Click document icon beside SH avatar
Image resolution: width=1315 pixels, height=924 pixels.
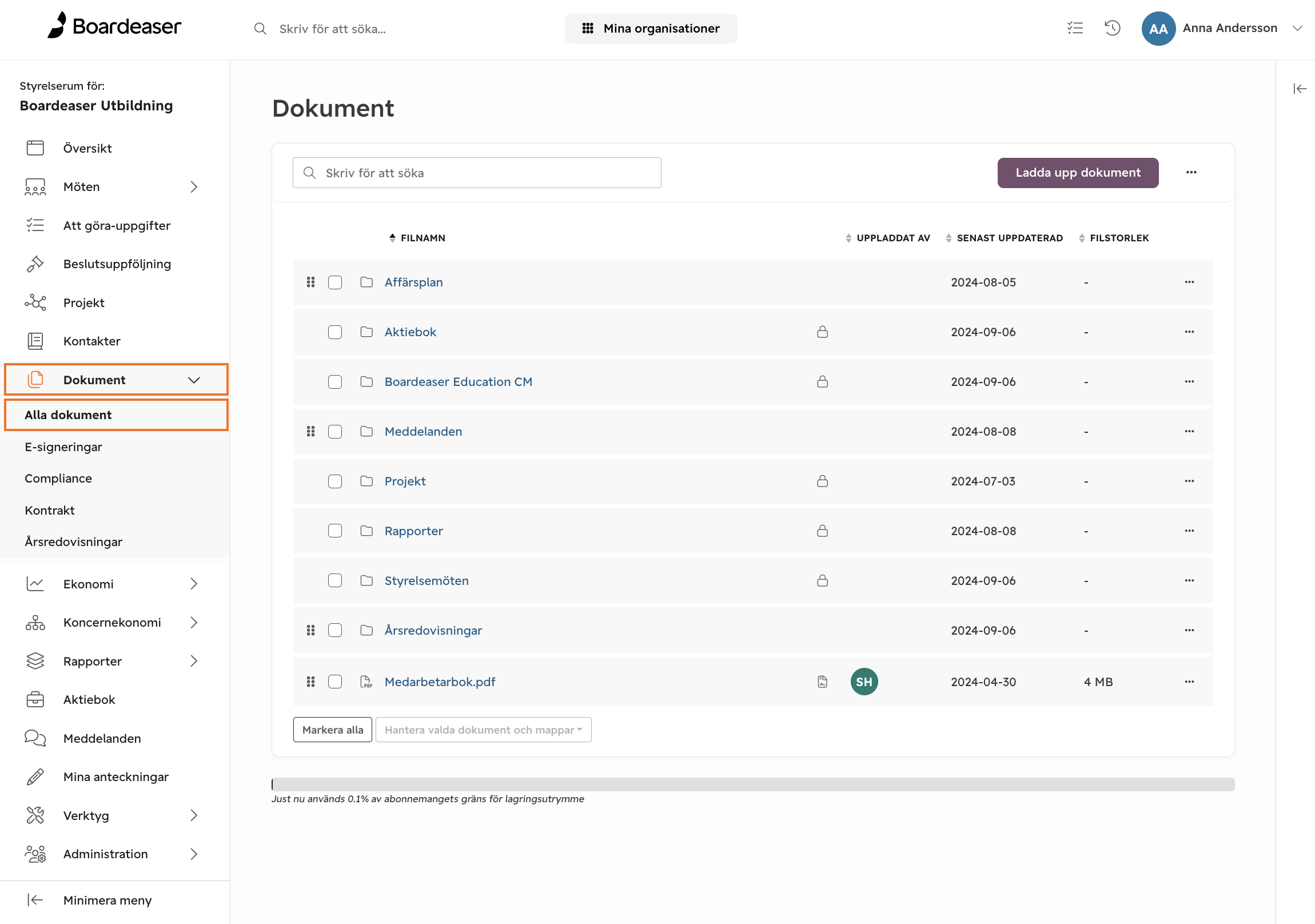[x=823, y=682]
